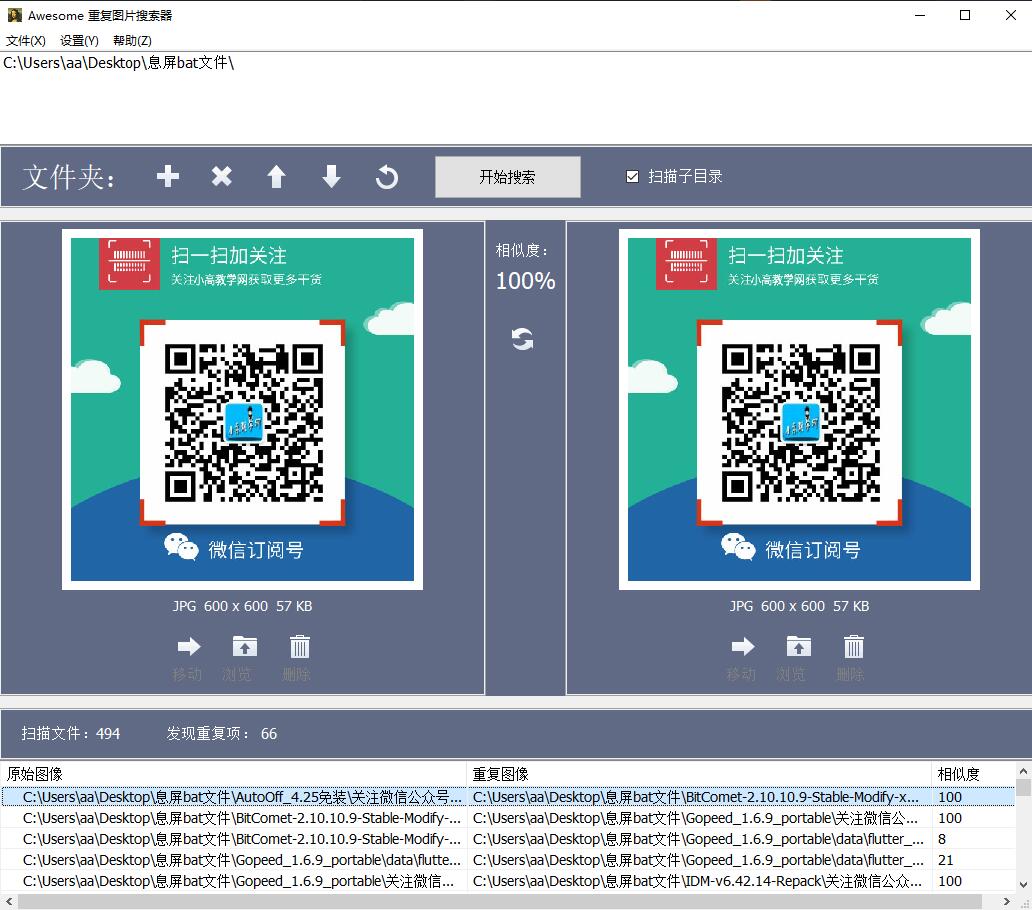Viewport: 1032px width, 910px height.
Task: Toggle 扫描子目录 checkbox
Action: (632, 176)
